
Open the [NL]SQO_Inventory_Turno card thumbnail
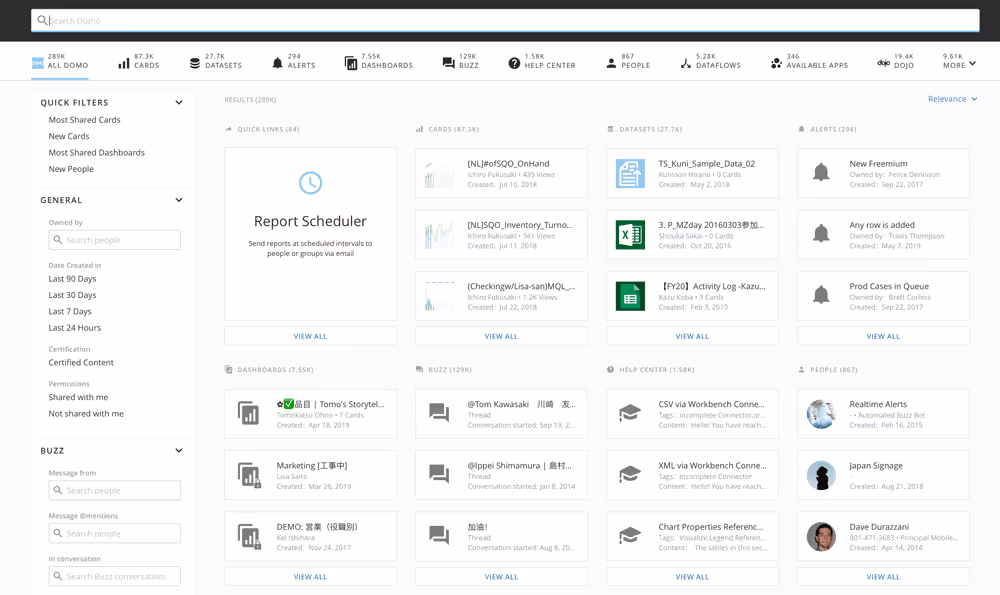pyautogui.click(x=439, y=235)
